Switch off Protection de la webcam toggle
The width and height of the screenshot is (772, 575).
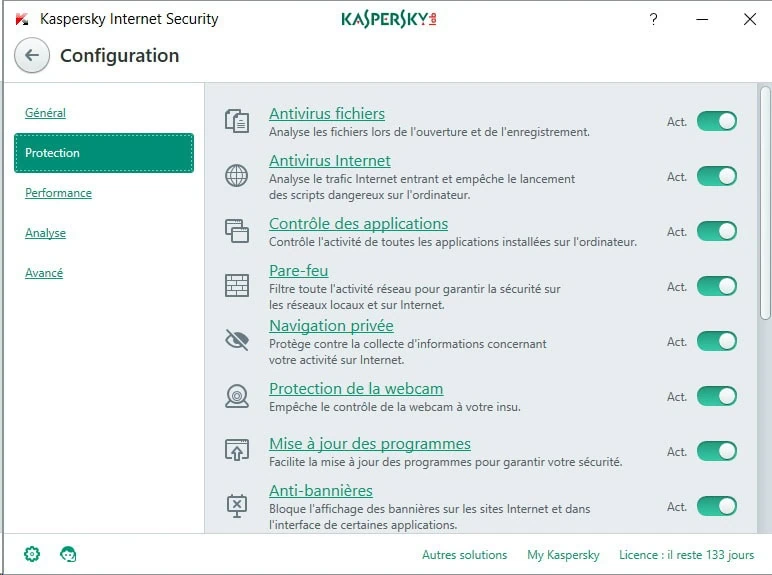tap(716, 396)
